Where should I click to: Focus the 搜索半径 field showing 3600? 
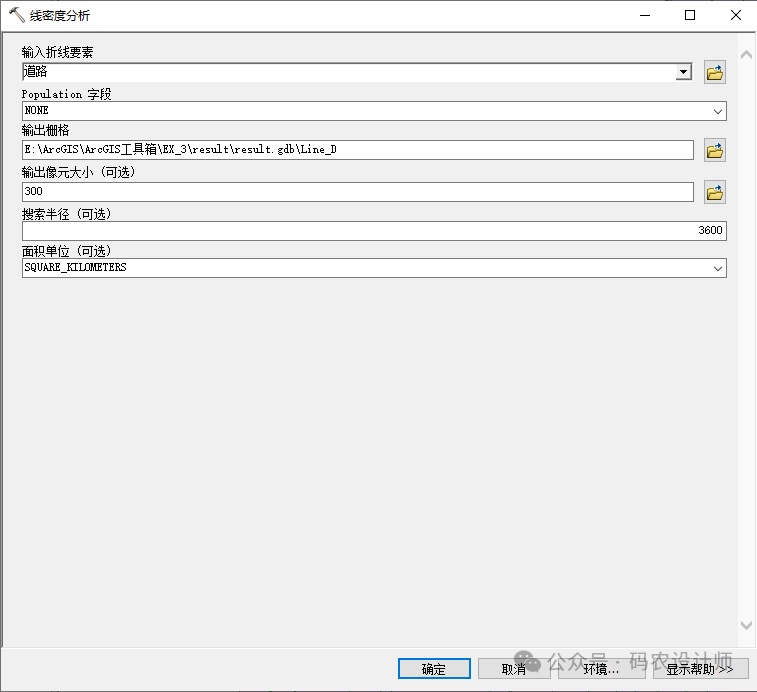pos(373,230)
